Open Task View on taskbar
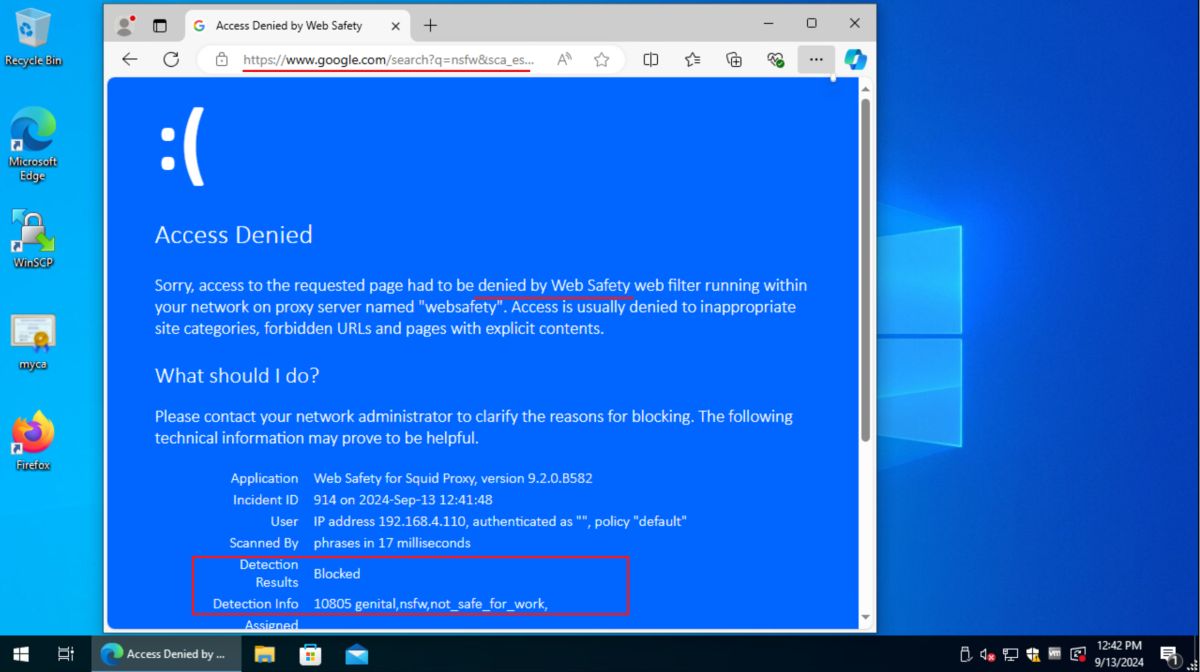 pyautogui.click(x=66, y=654)
